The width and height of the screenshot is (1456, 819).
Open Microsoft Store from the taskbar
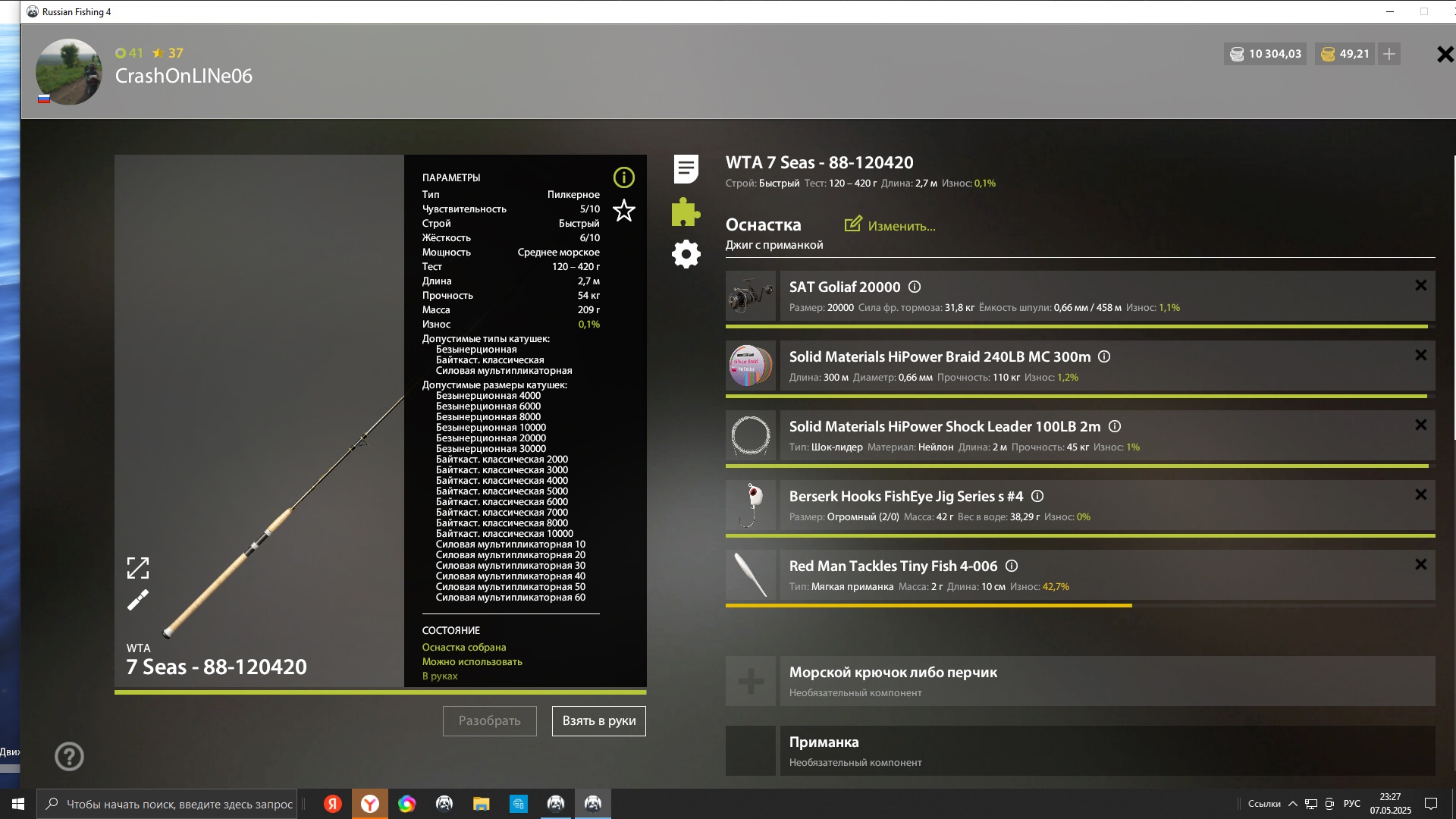(x=519, y=804)
